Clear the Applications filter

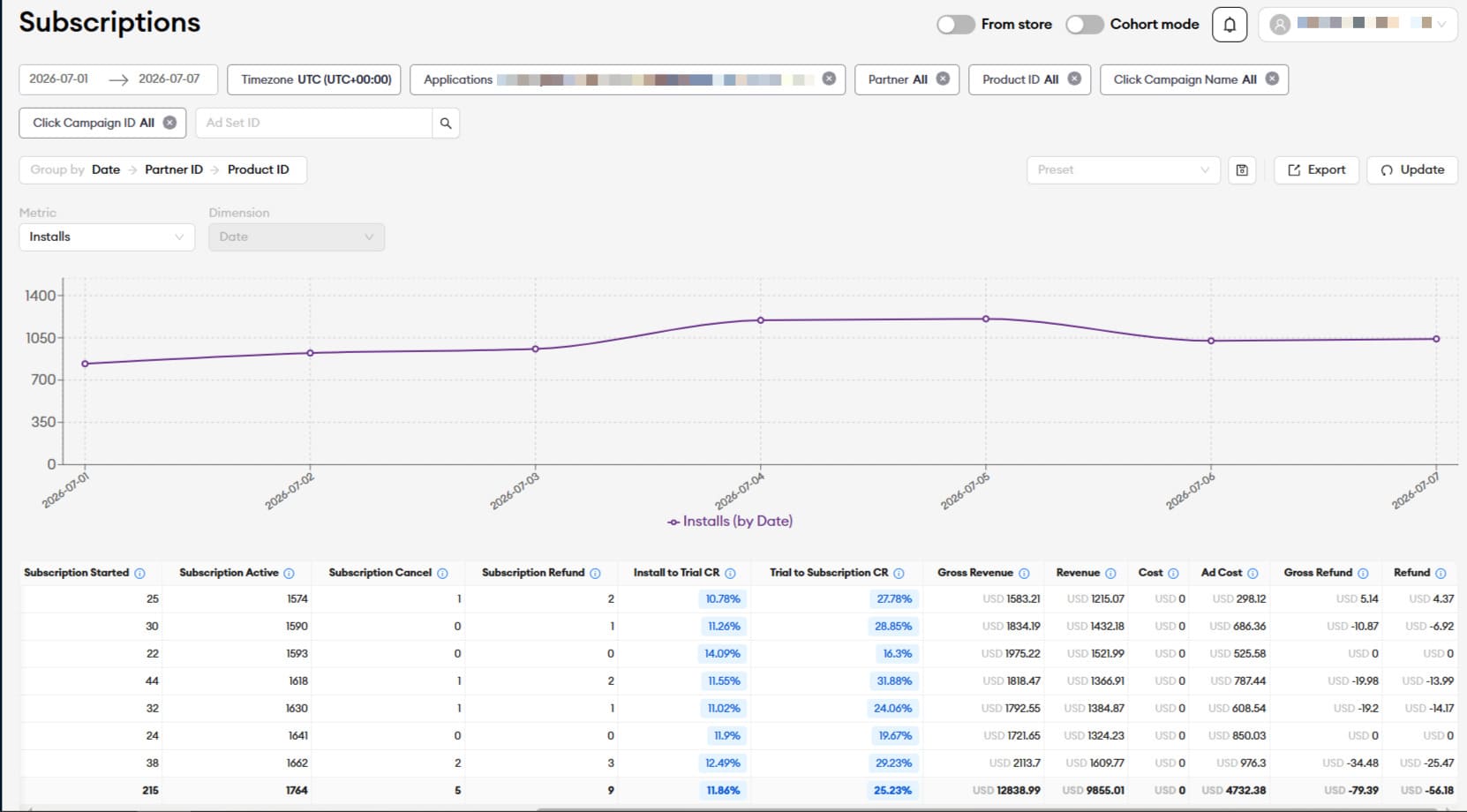pyautogui.click(x=829, y=79)
